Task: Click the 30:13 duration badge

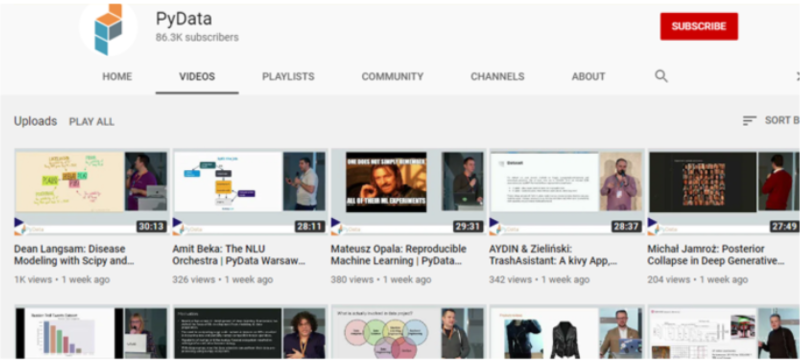Action: coord(151,226)
